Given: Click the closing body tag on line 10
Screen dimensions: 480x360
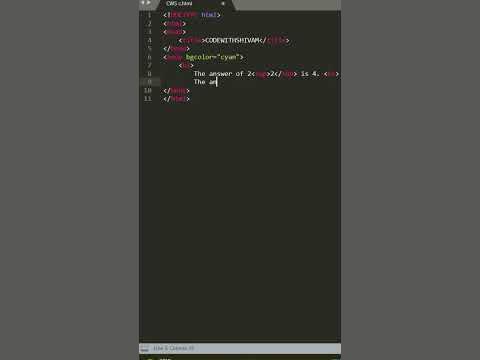Looking at the screenshot, I should 176,90.
